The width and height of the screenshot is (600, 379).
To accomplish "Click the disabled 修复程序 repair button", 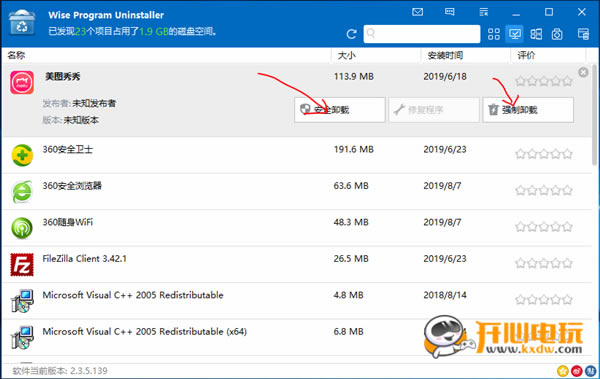I will pyautogui.click(x=434, y=110).
